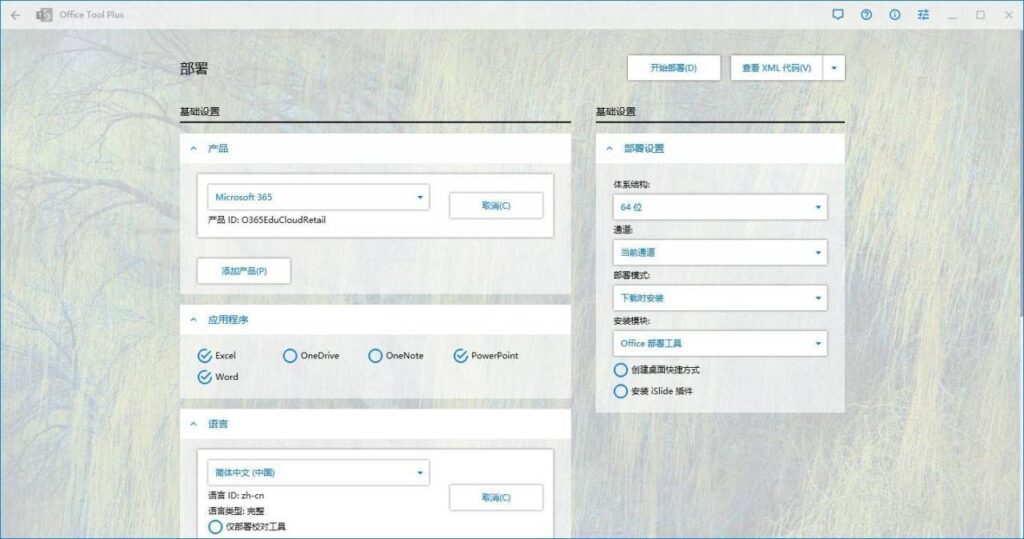Collapse the 部署设置 section

tap(609, 149)
